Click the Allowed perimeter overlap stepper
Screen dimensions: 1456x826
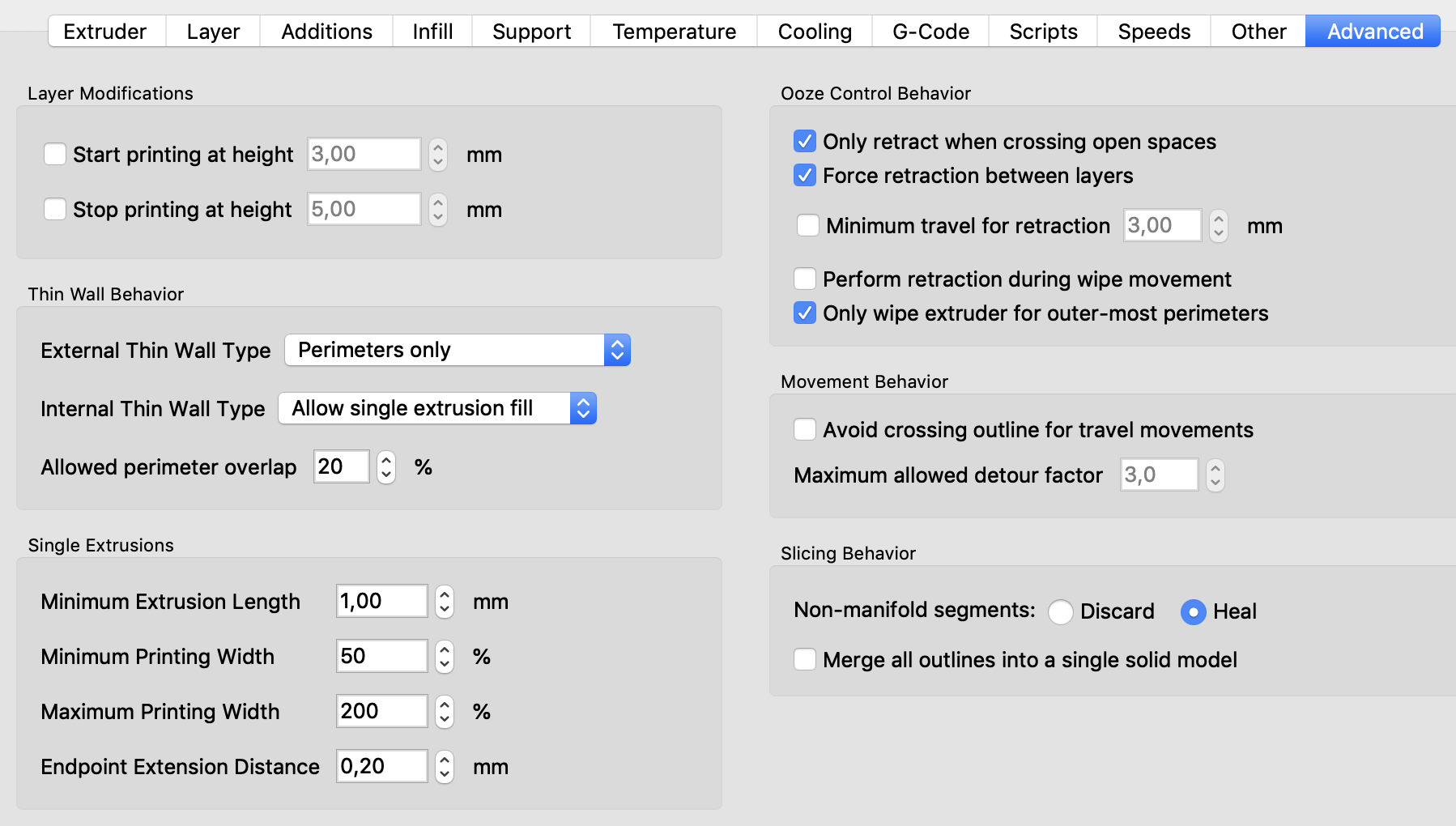tap(386, 467)
